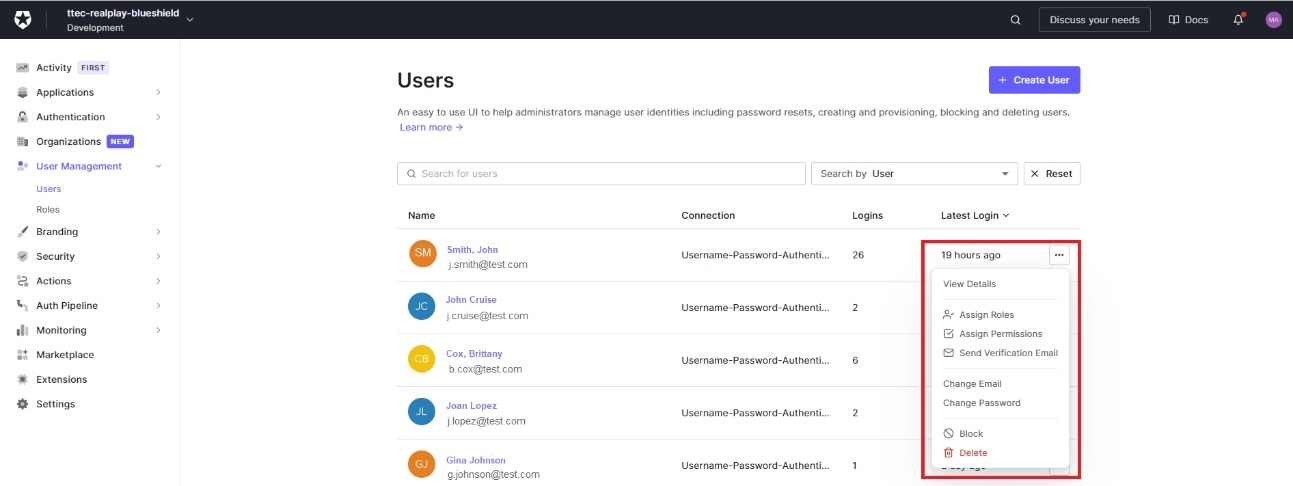Screen dimensions: 1293x486
Task: Click the Create User button
Action: click(1034, 80)
